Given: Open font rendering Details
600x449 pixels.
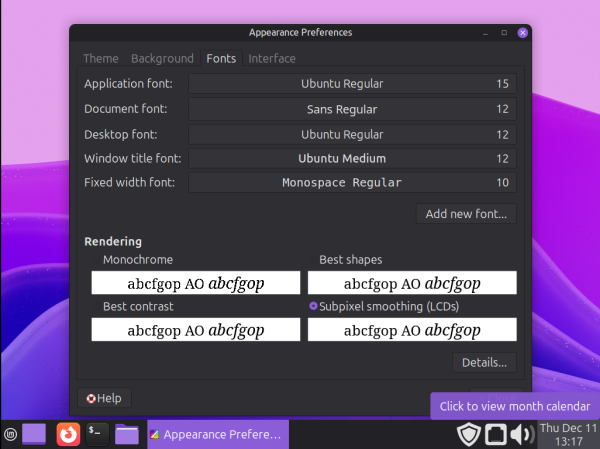Looking at the screenshot, I should (484, 362).
